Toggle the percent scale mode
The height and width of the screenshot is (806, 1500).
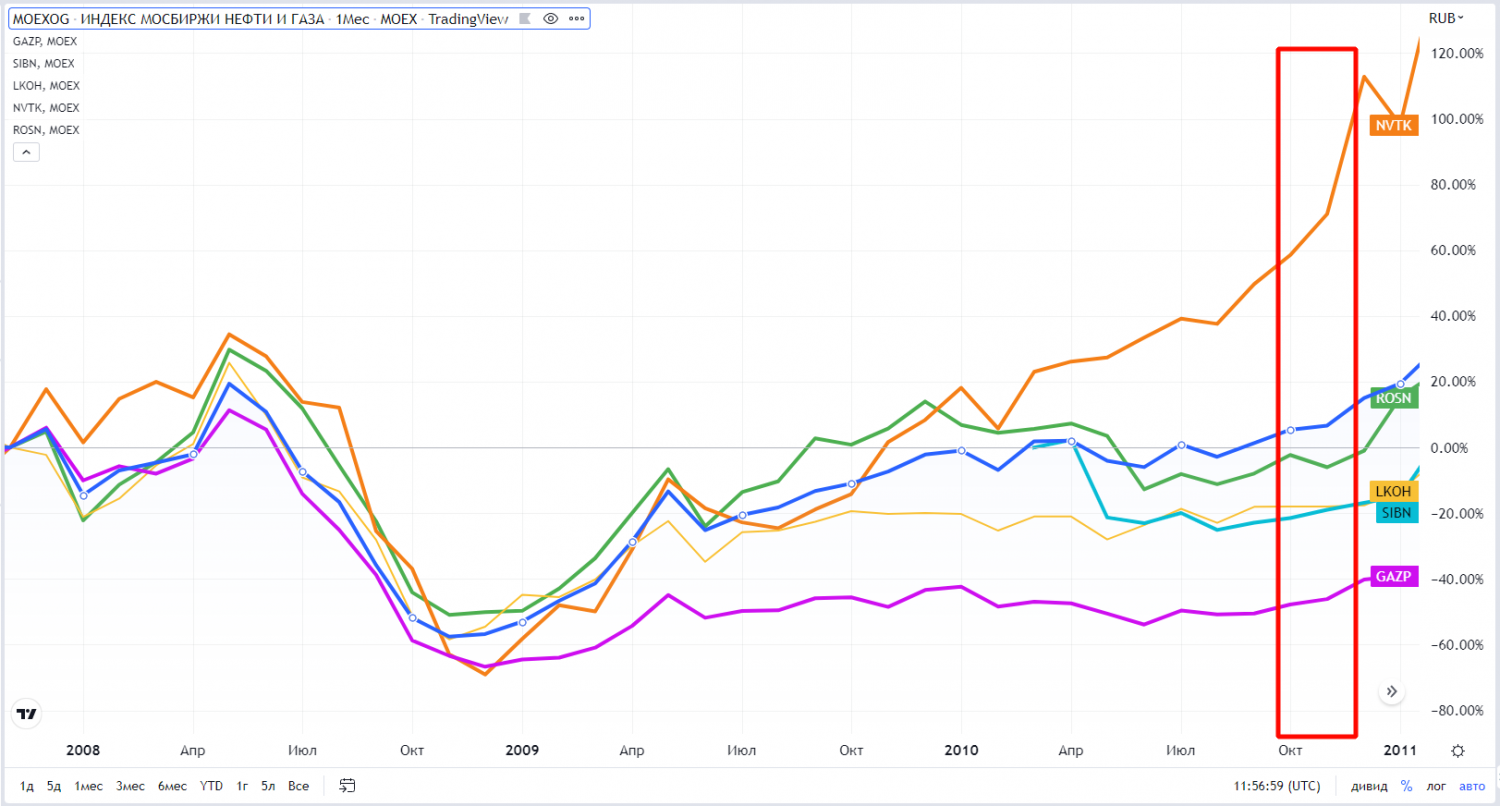pos(1406,785)
